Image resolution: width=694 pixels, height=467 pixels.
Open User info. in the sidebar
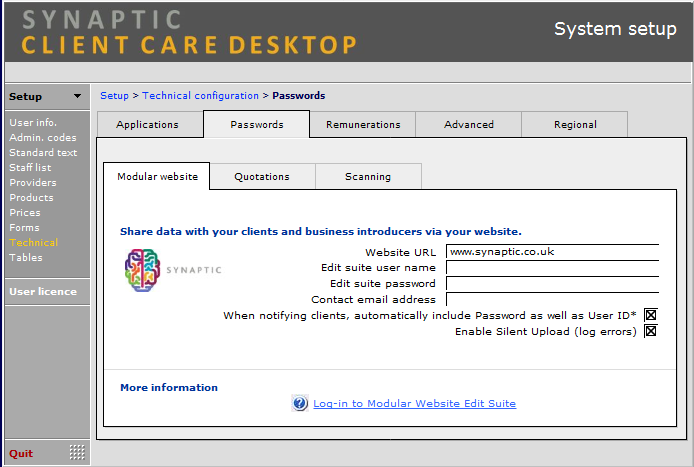click(x=33, y=123)
